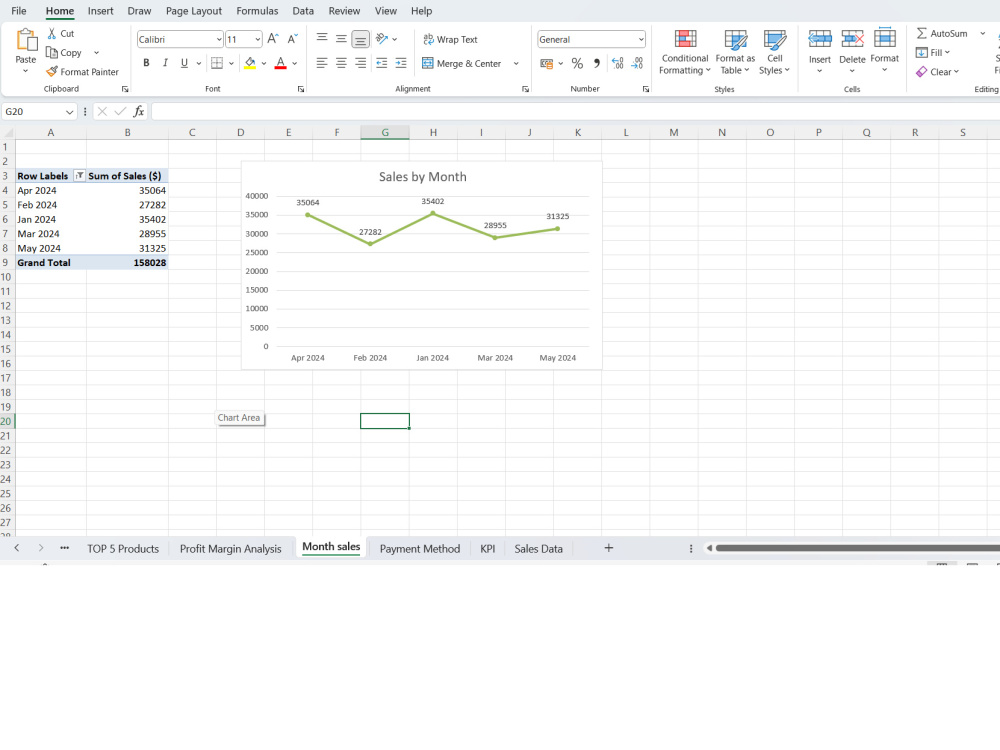
Task: Show hidden sheet tabs via ellipsis
Action: click(x=64, y=548)
